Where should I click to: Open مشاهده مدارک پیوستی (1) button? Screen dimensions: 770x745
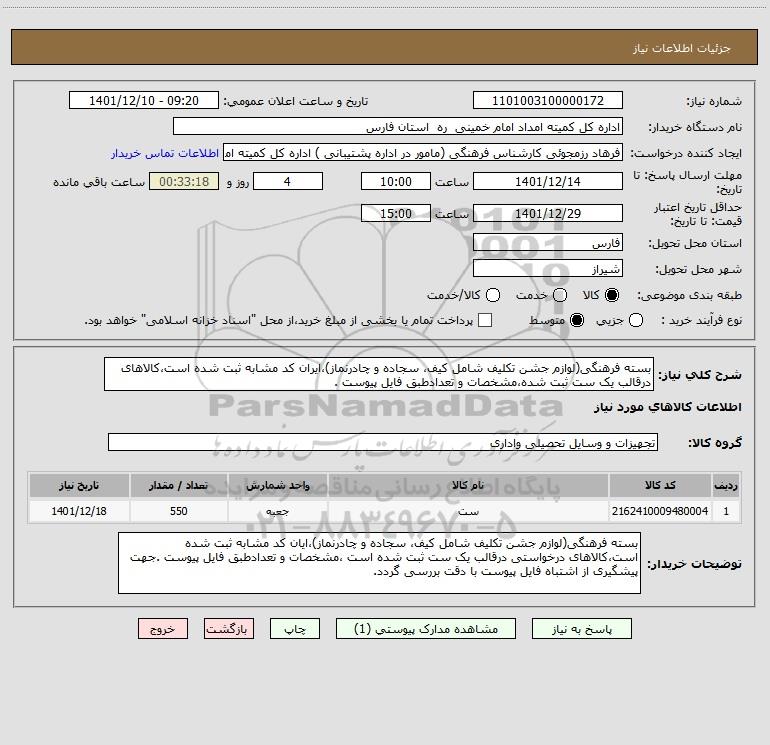(x=426, y=629)
